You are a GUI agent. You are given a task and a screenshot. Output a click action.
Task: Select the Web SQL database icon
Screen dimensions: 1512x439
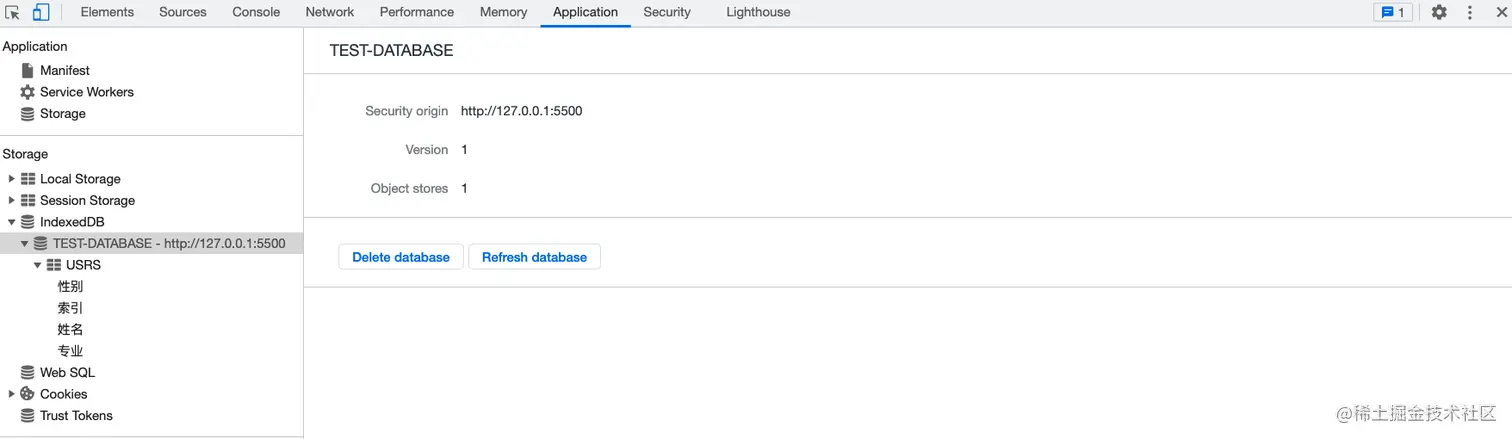(x=28, y=372)
